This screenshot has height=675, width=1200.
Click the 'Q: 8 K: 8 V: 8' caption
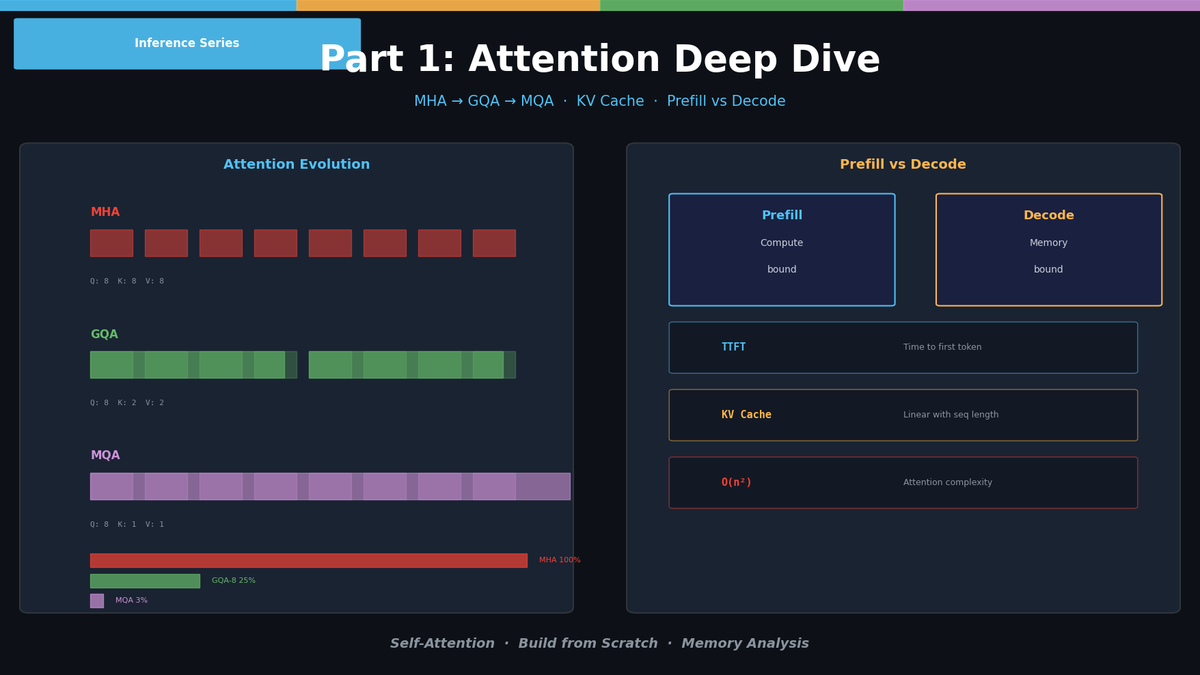(x=127, y=282)
